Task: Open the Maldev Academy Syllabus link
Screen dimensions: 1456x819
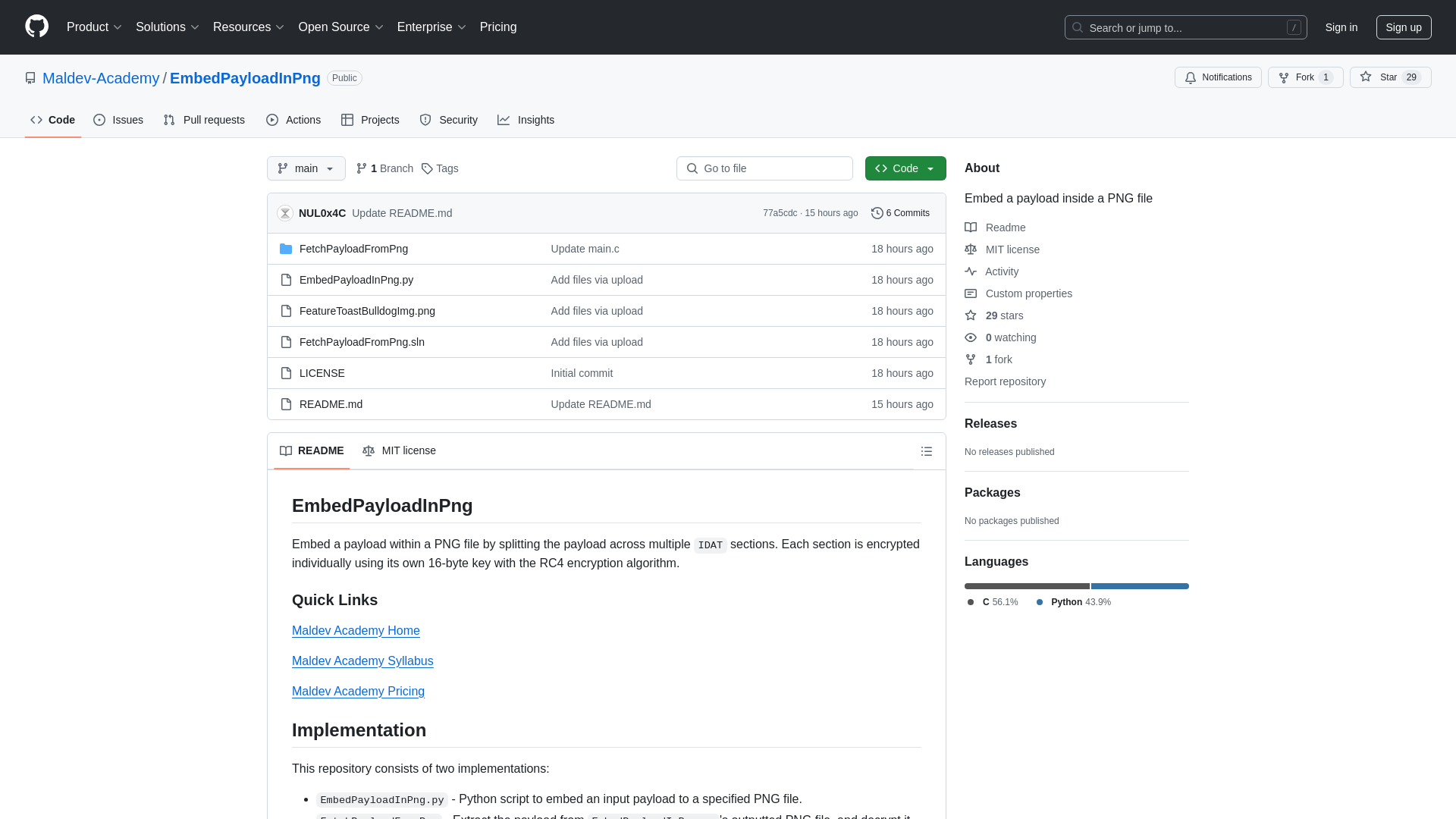Action: tap(362, 661)
